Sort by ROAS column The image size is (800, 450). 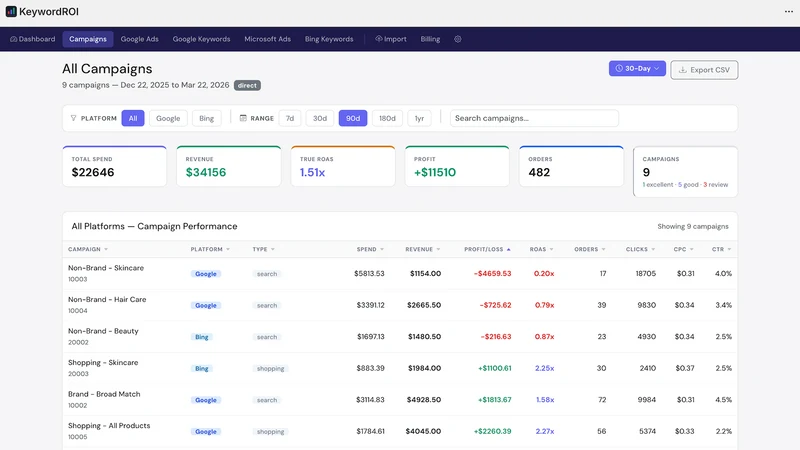pyautogui.click(x=541, y=249)
